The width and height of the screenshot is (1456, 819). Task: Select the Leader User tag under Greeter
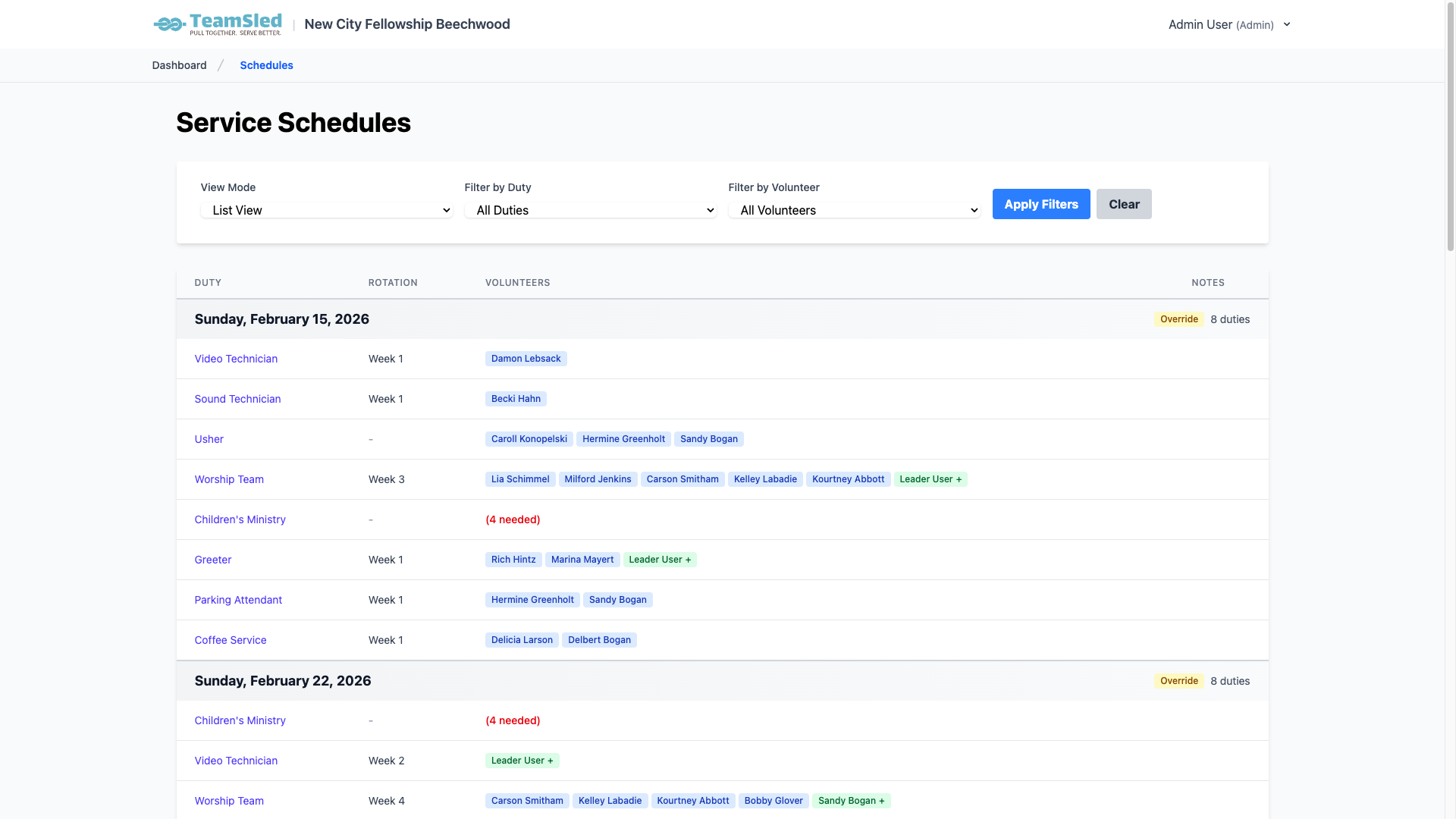click(660, 559)
